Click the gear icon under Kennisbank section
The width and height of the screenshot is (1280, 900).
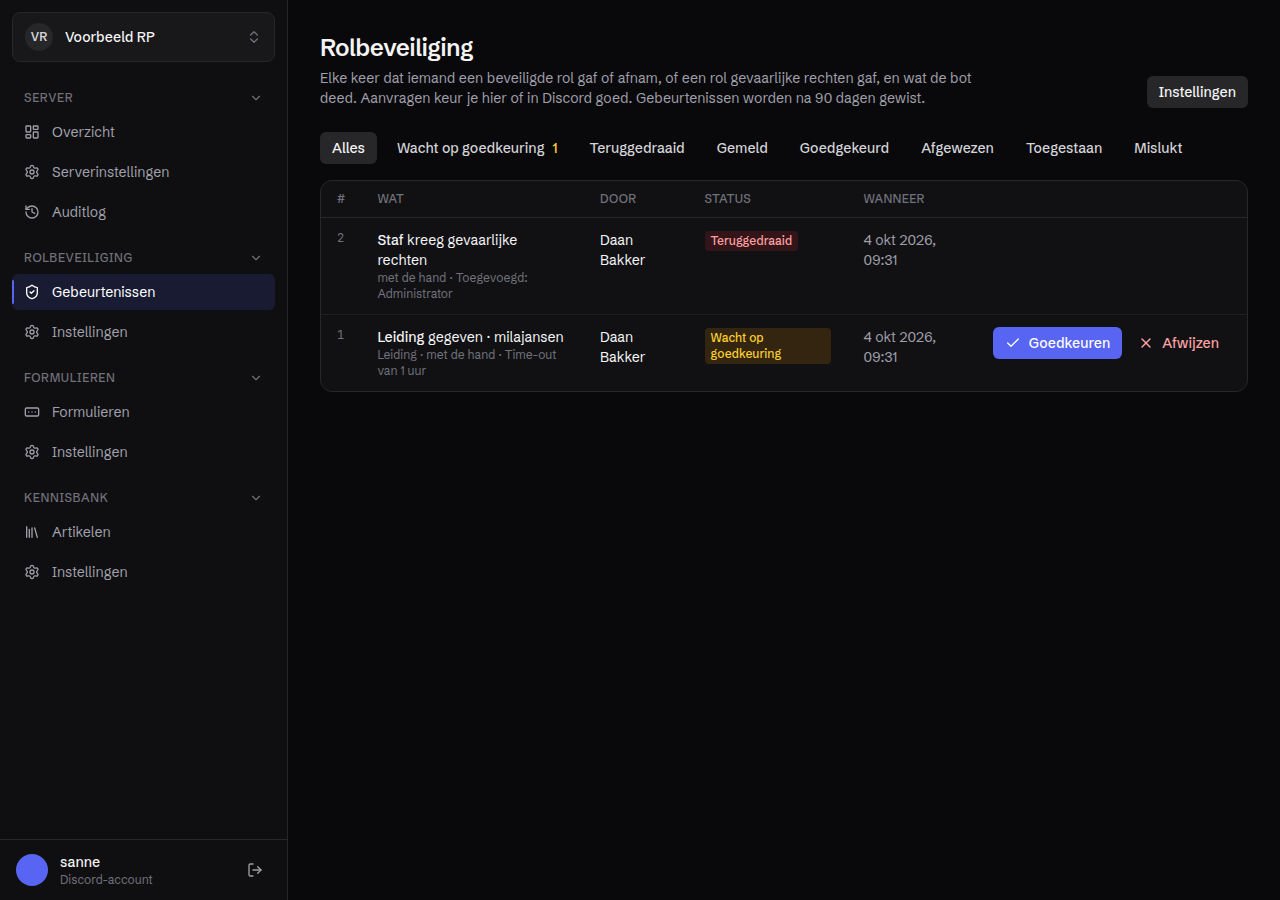tap(32, 572)
